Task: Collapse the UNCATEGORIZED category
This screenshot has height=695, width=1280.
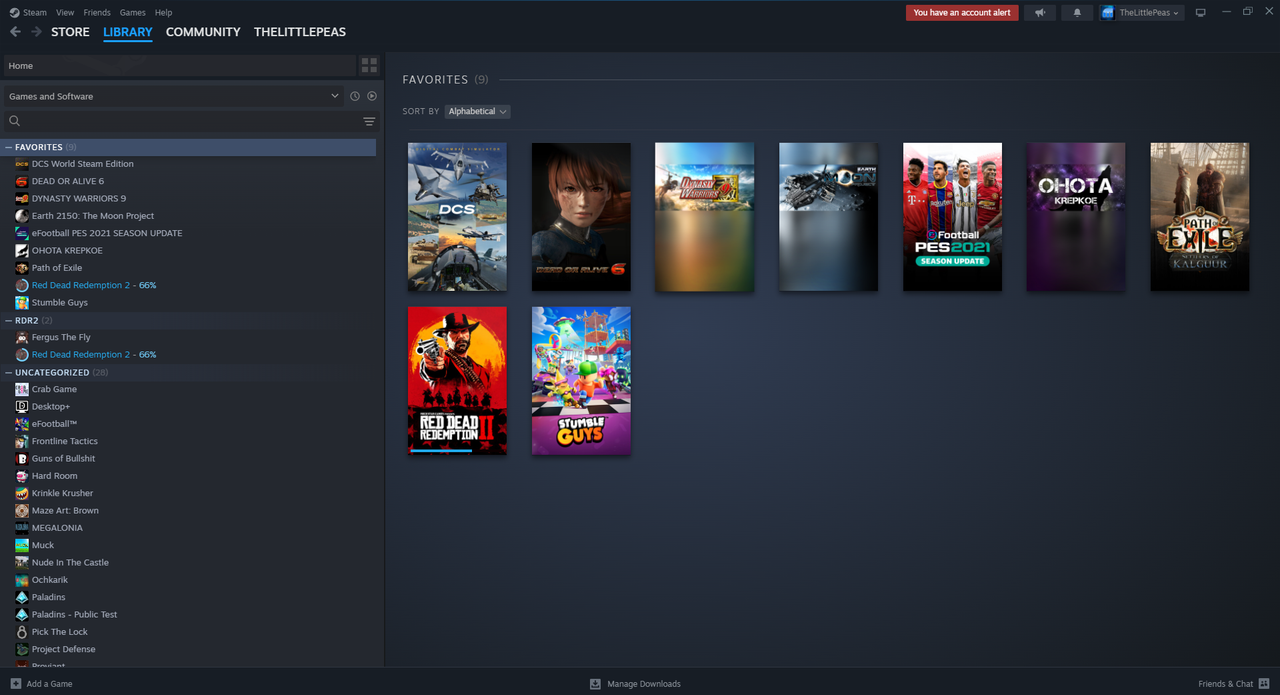Action: [9, 372]
